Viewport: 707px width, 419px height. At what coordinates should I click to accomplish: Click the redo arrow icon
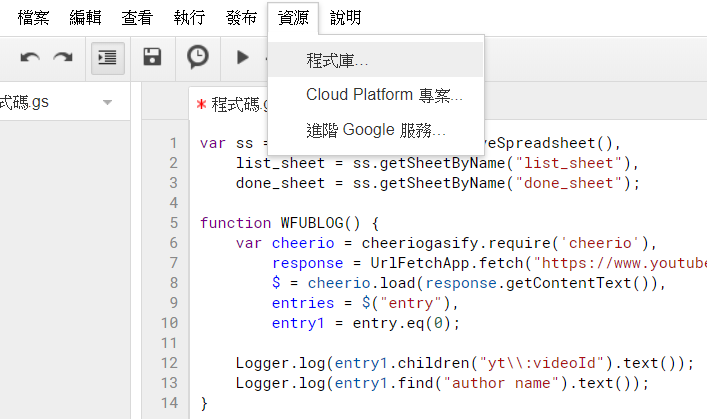(63, 58)
